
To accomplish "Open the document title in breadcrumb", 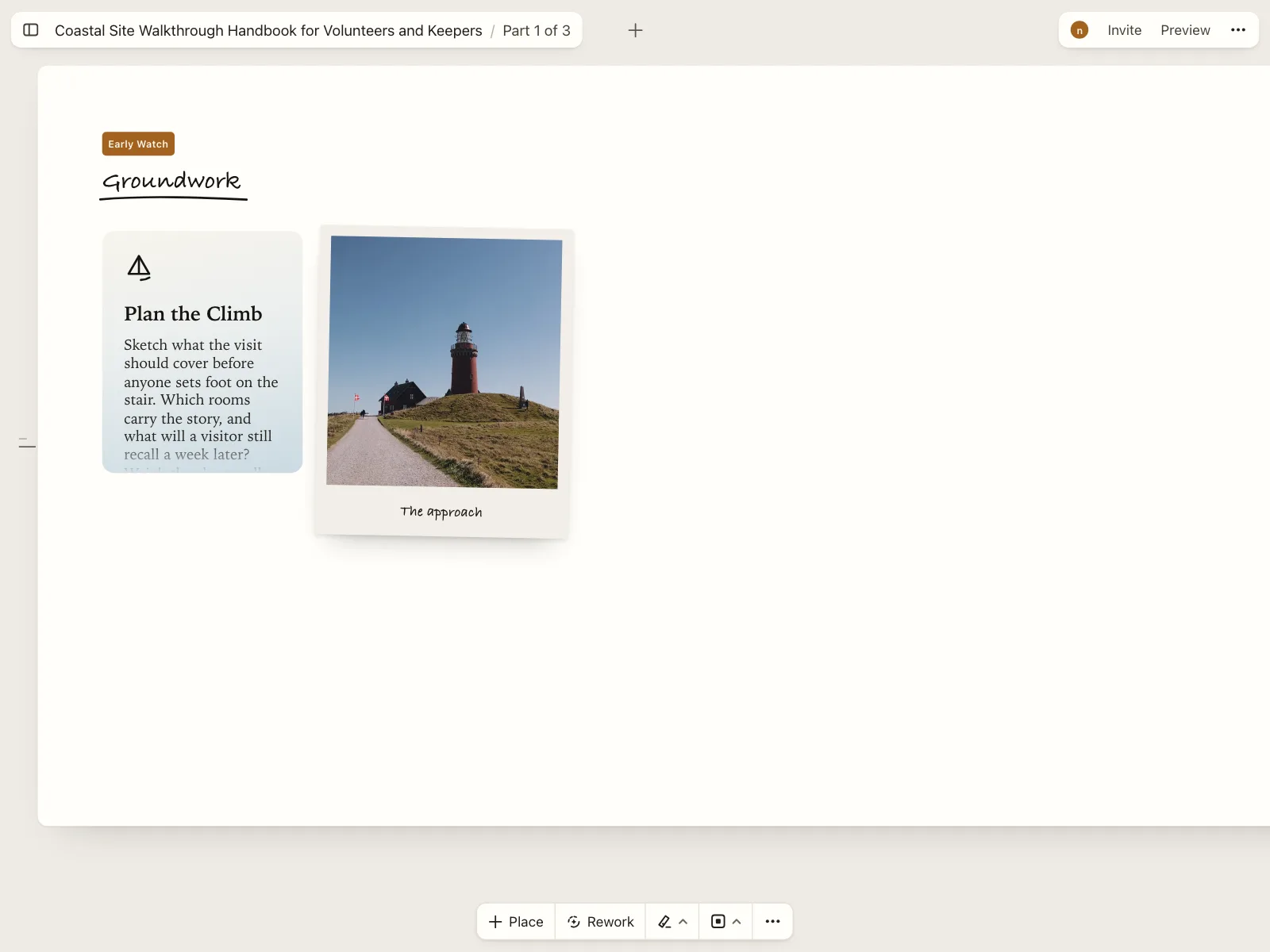I will (x=268, y=30).
